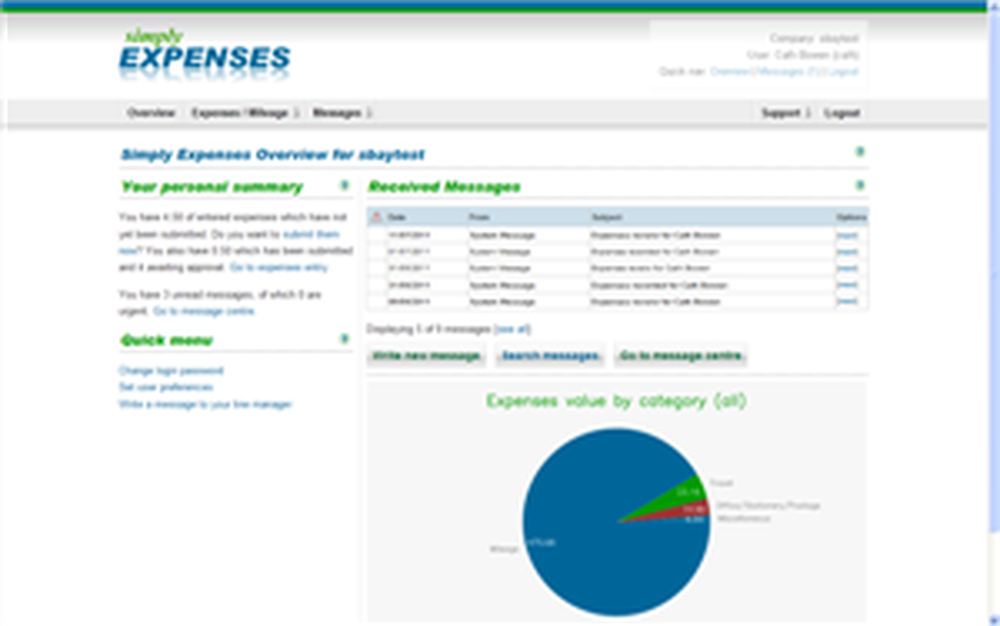Click Logout in the main navigation bar

[x=842, y=113]
